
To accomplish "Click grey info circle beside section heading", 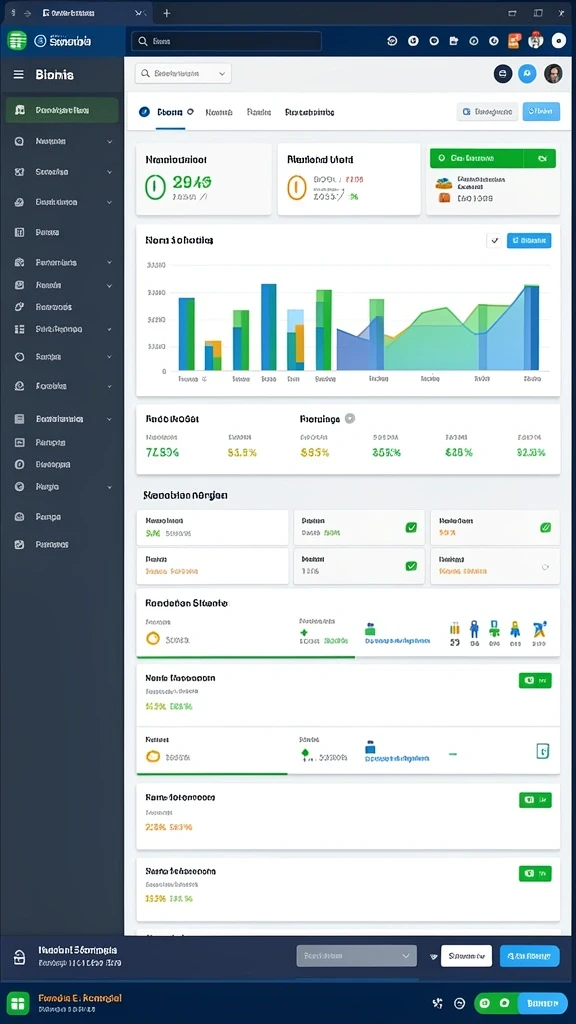I will 349,419.
